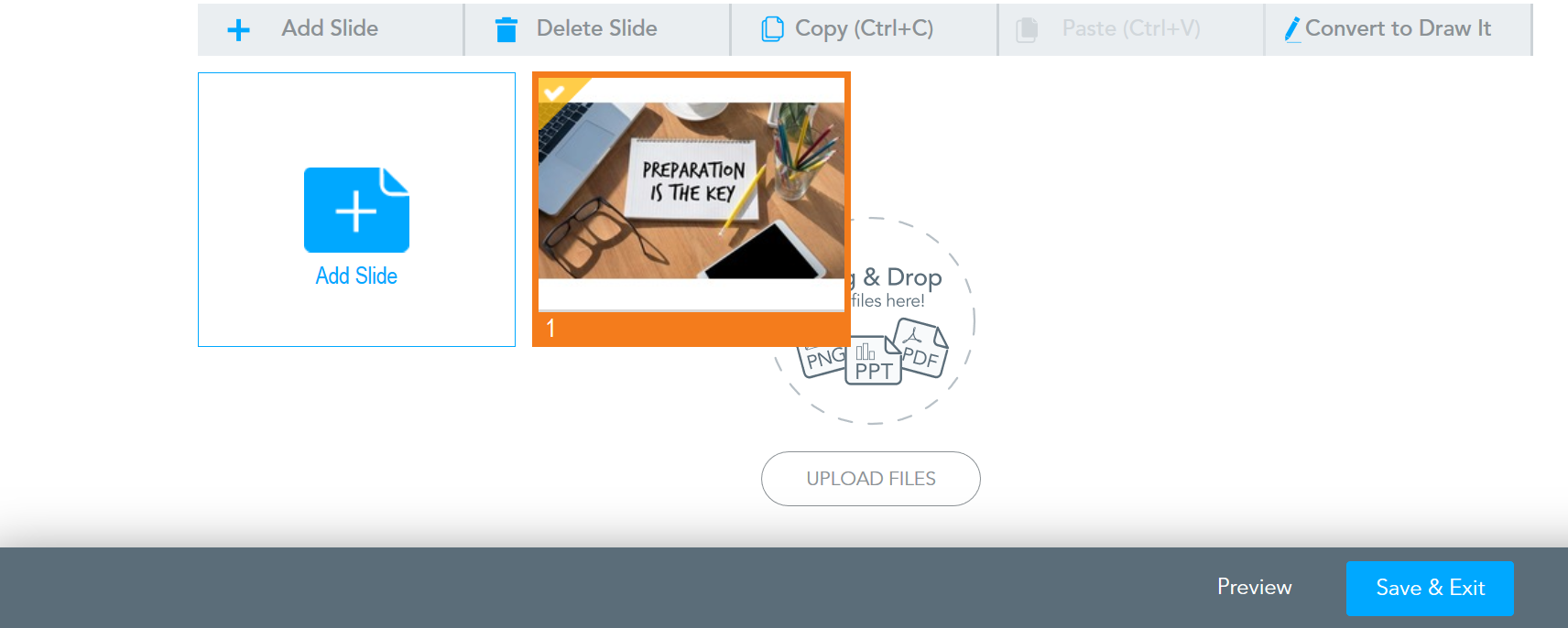This screenshot has width=1568, height=628.
Task: Select the Preparation Is The Key slide thumbnail
Action: 691,210
